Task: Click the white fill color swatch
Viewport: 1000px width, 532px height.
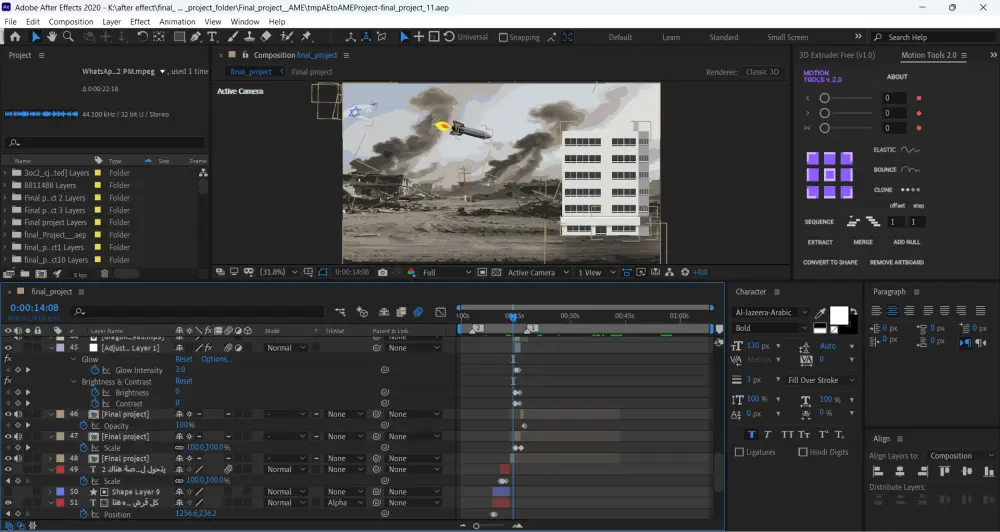Action: pos(838,315)
